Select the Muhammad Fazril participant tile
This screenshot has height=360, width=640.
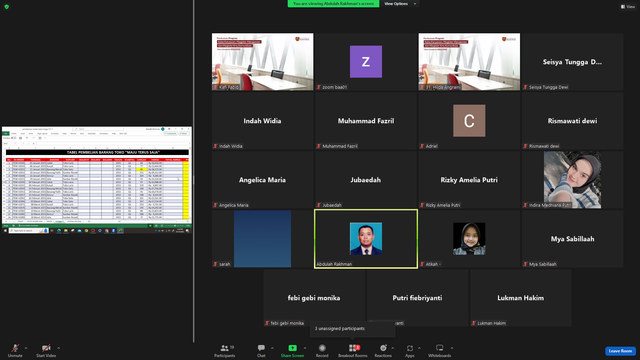[x=366, y=121]
